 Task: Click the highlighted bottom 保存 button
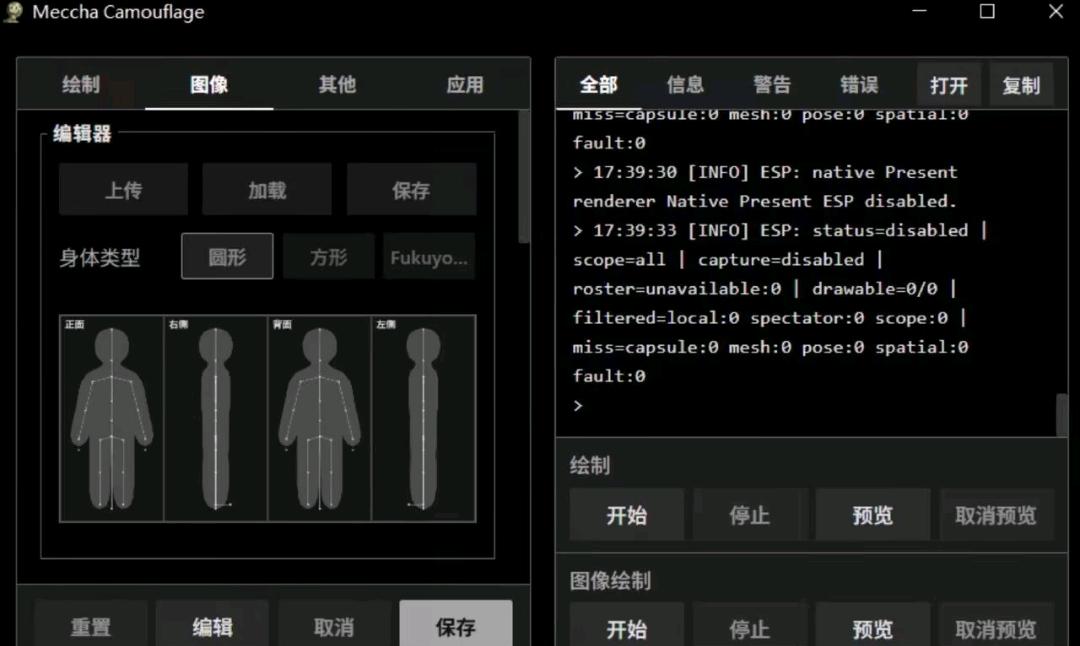point(456,625)
